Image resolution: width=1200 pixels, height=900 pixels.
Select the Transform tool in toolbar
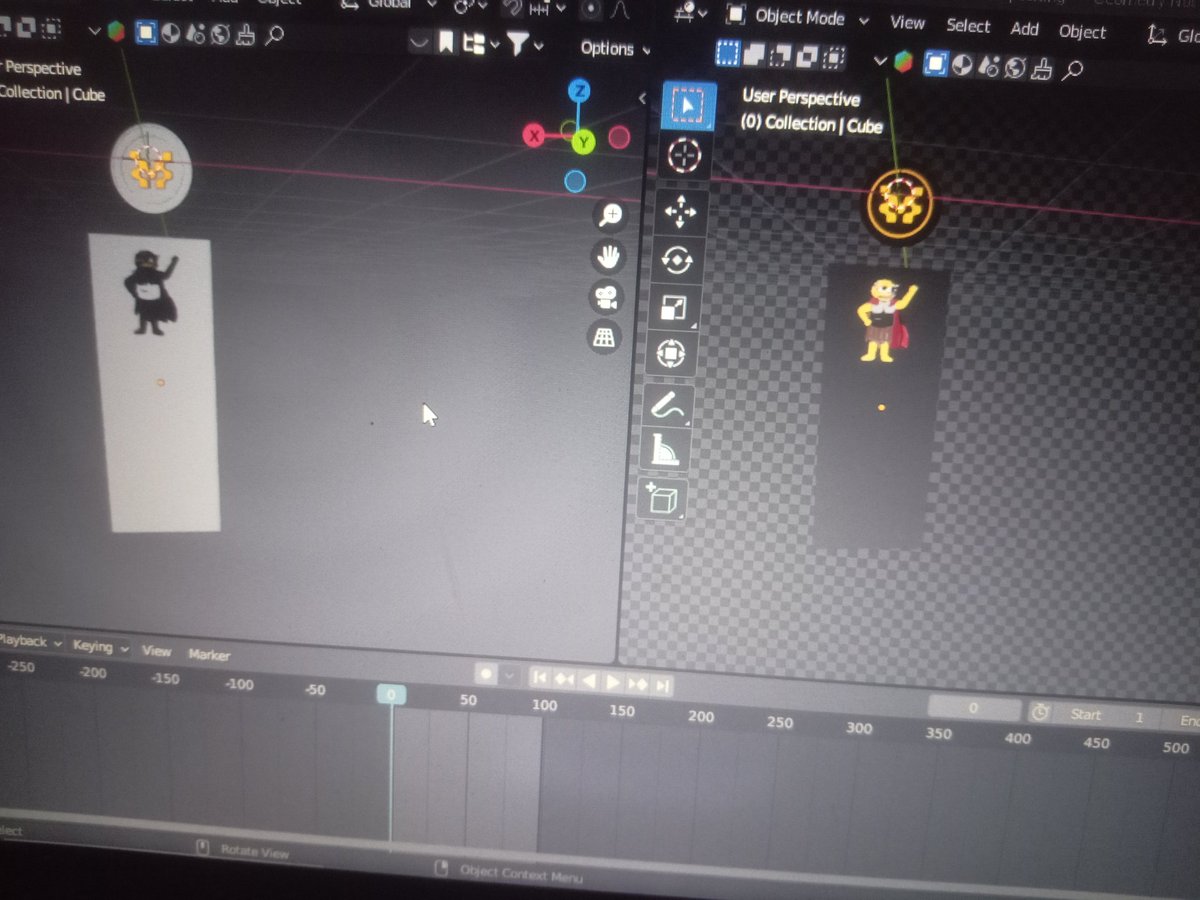click(671, 354)
